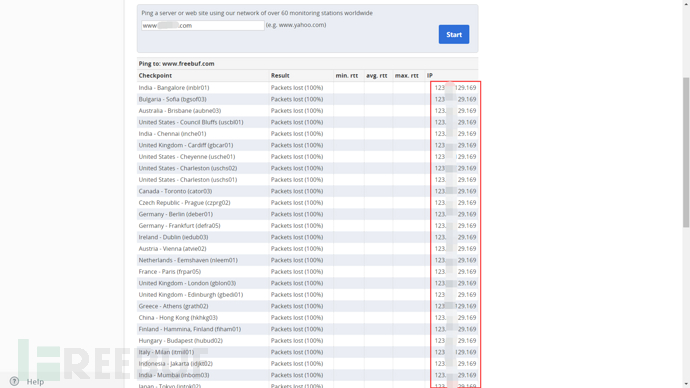The width and height of the screenshot is (690, 388).
Task: Select China - Hong Kong (hkhkg03) row
Action: [x=307, y=318]
